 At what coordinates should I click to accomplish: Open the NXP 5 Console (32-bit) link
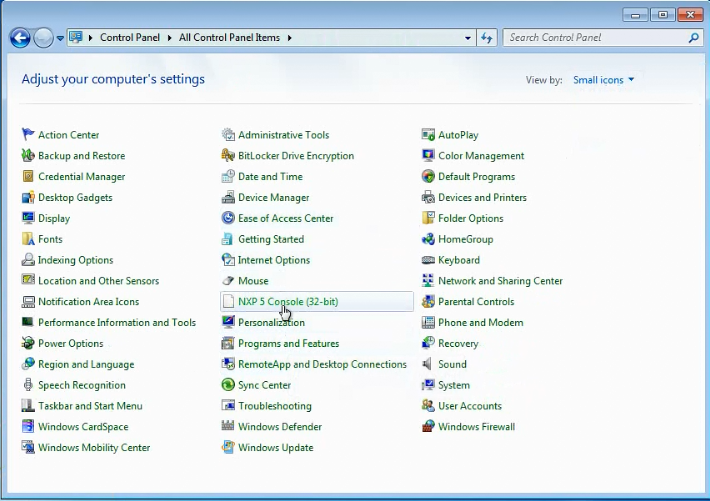coord(288,301)
